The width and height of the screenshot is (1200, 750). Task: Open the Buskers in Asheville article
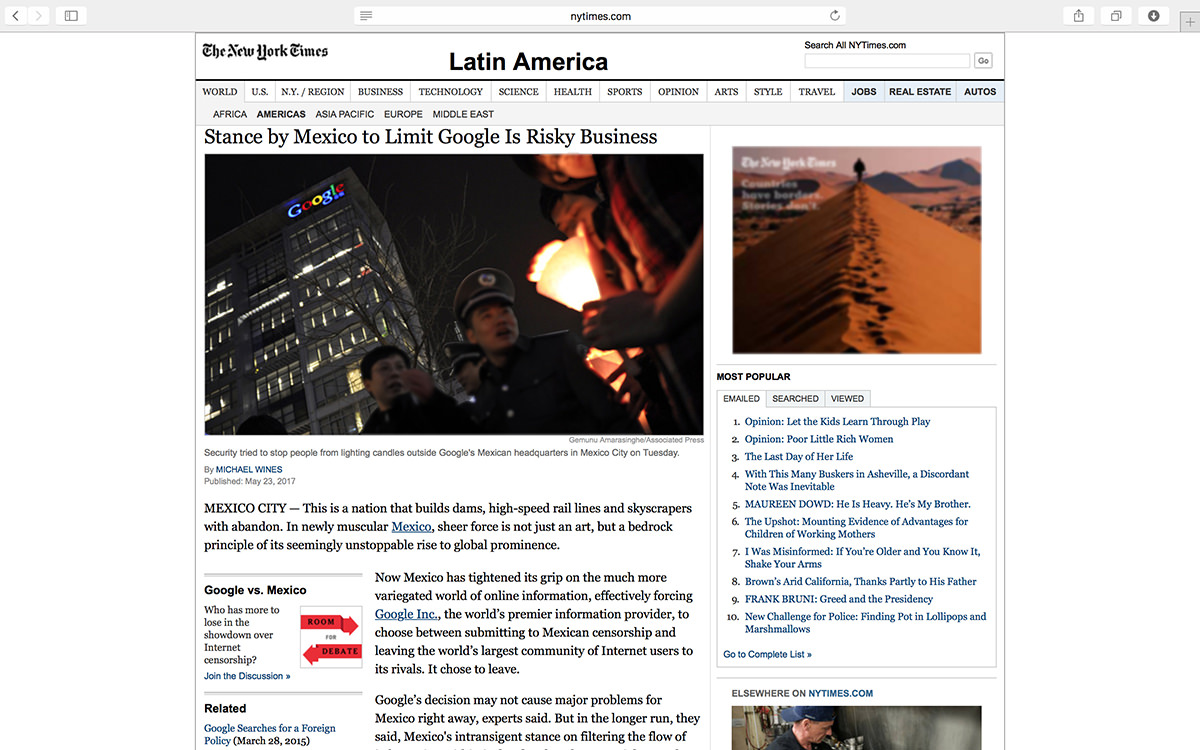tap(857, 480)
